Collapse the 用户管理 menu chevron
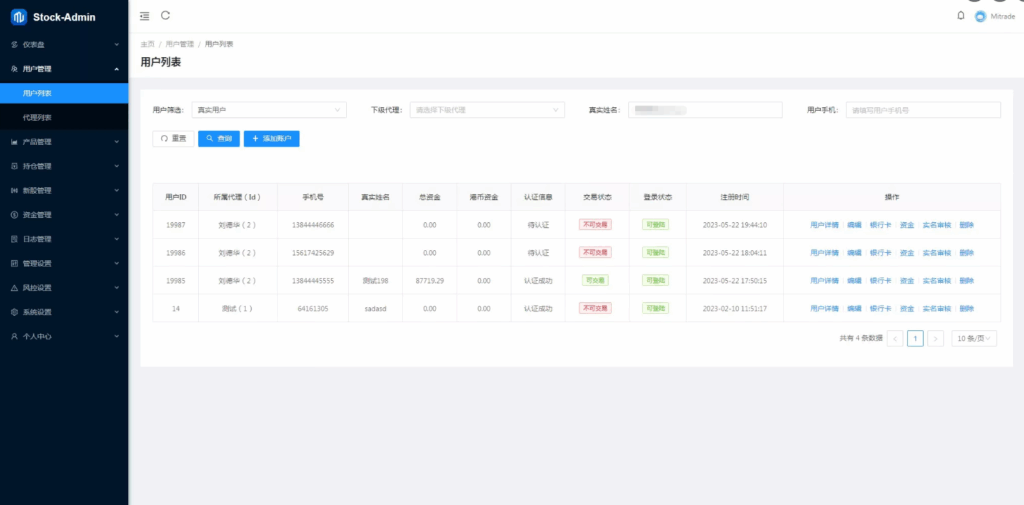Image resolution: width=1024 pixels, height=505 pixels. [x=116, y=69]
